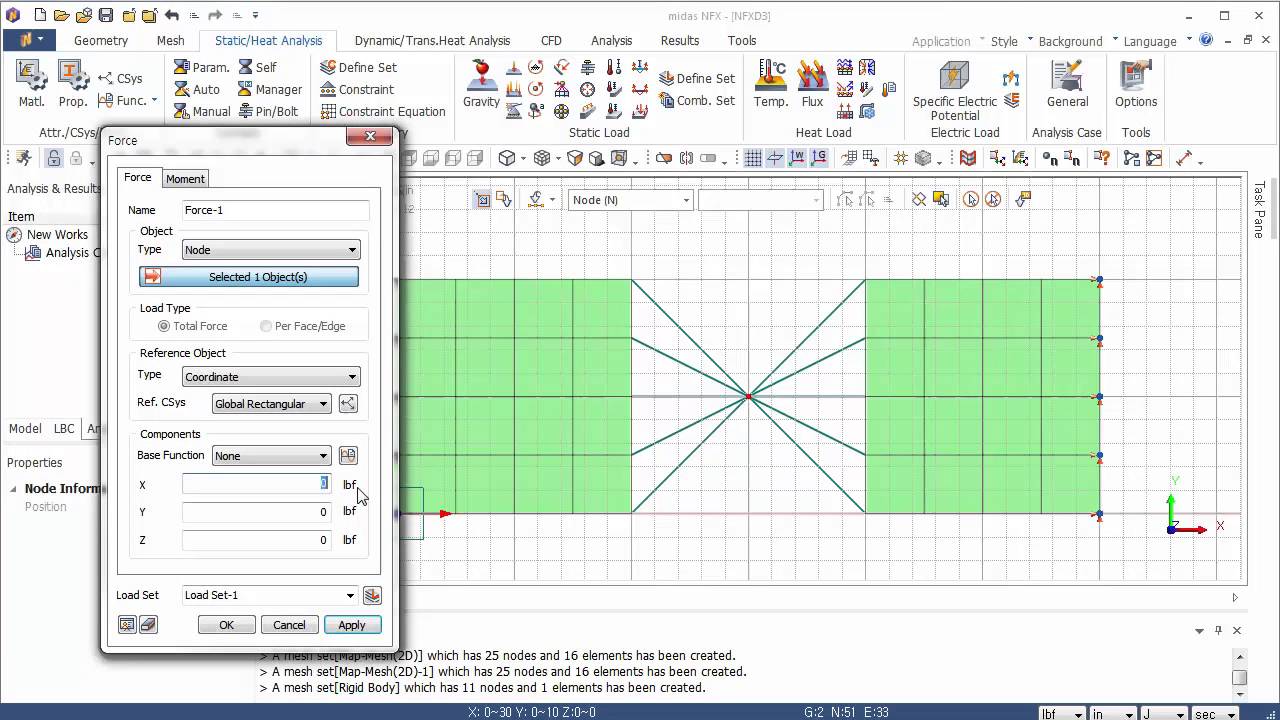Open the Language menu
The image size is (1280, 720).
coord(1150,41)
